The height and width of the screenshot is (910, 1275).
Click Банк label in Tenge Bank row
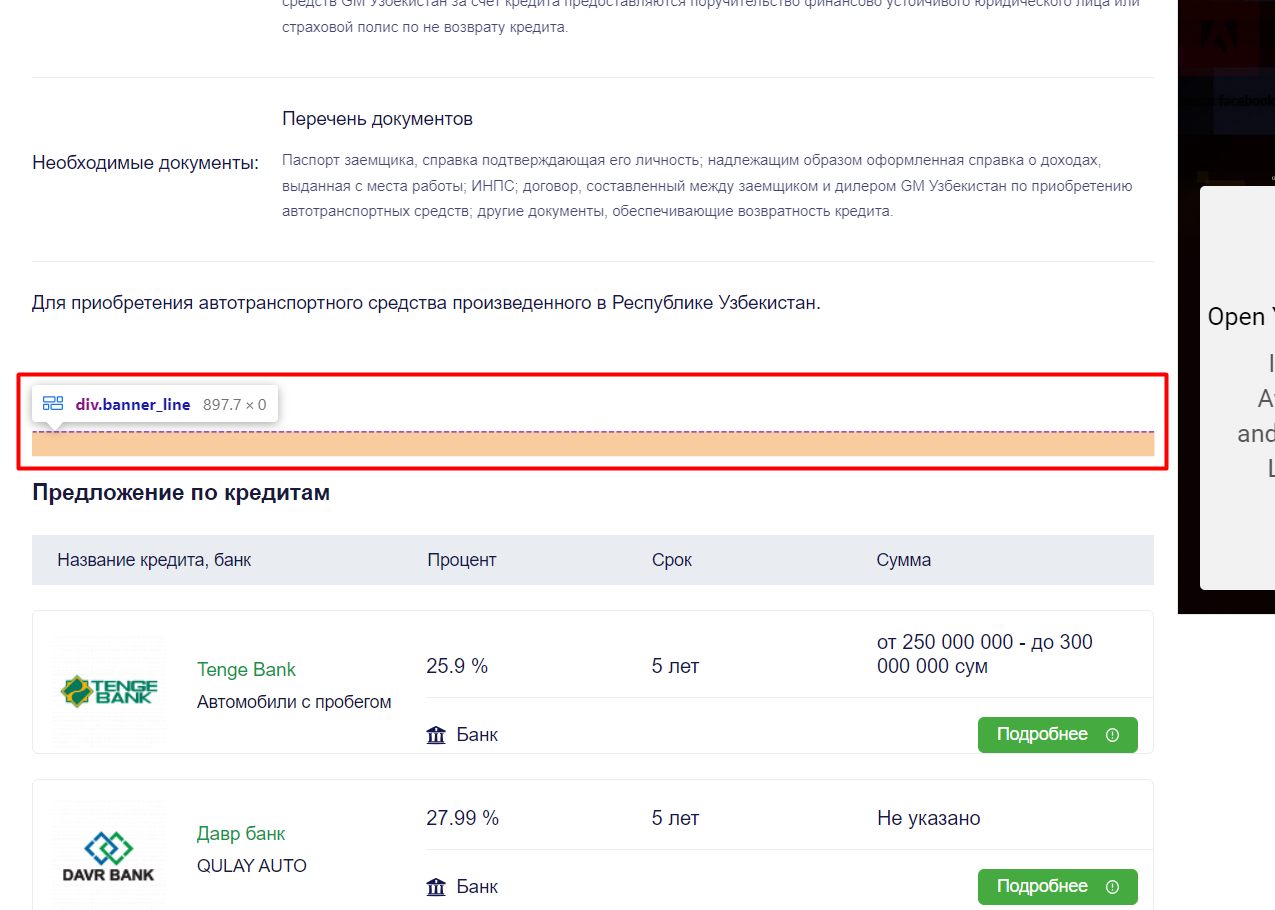477,735
